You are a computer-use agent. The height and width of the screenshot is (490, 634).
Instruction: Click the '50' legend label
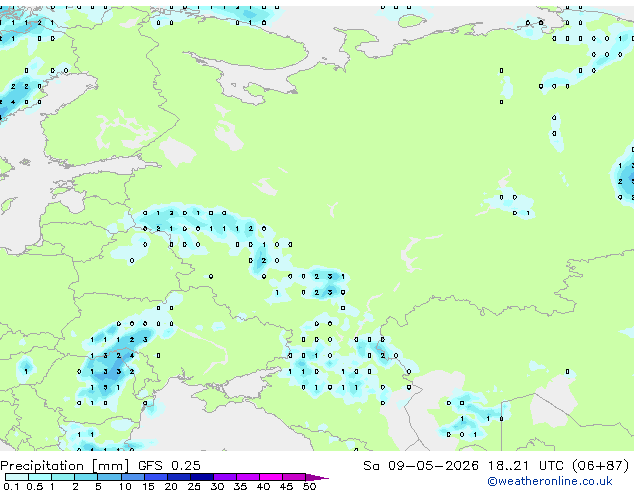[309, 486]
